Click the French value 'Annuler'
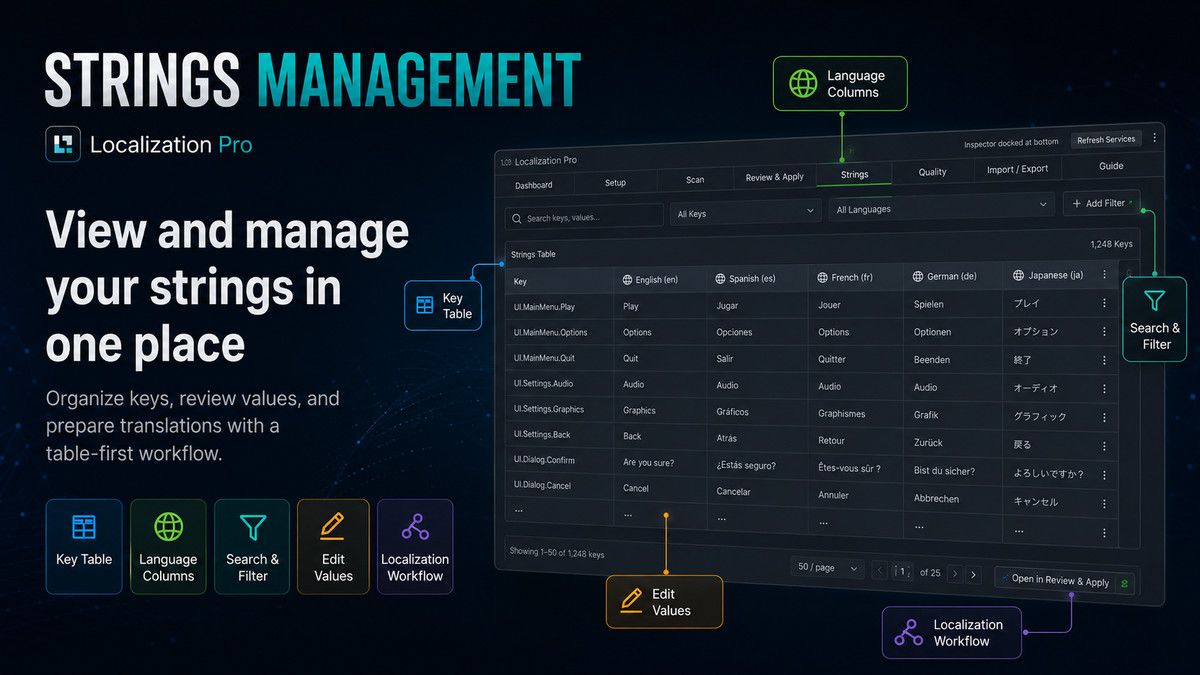1200x675 pixels. pyautogui.click(x=833, y=495)
